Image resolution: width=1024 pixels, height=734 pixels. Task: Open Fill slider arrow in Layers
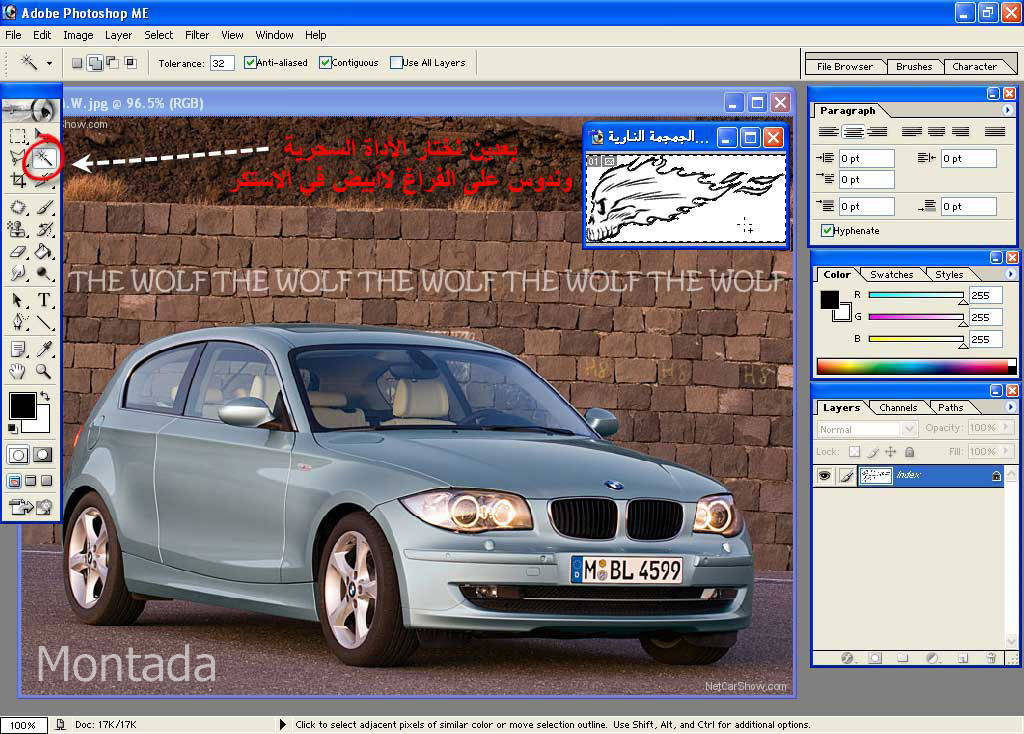coord(1006,451)
